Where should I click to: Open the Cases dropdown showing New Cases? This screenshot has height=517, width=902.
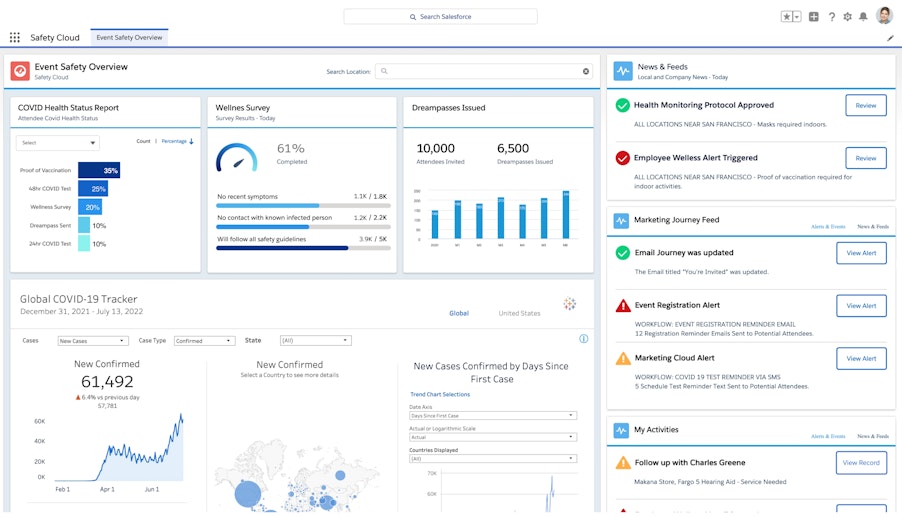pos(93,341)
